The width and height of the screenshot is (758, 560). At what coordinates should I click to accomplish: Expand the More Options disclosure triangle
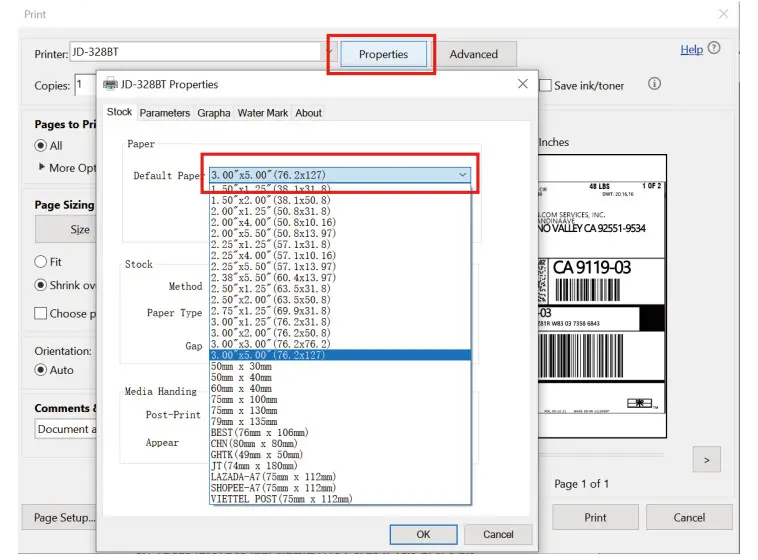click(x=42, y=167)
